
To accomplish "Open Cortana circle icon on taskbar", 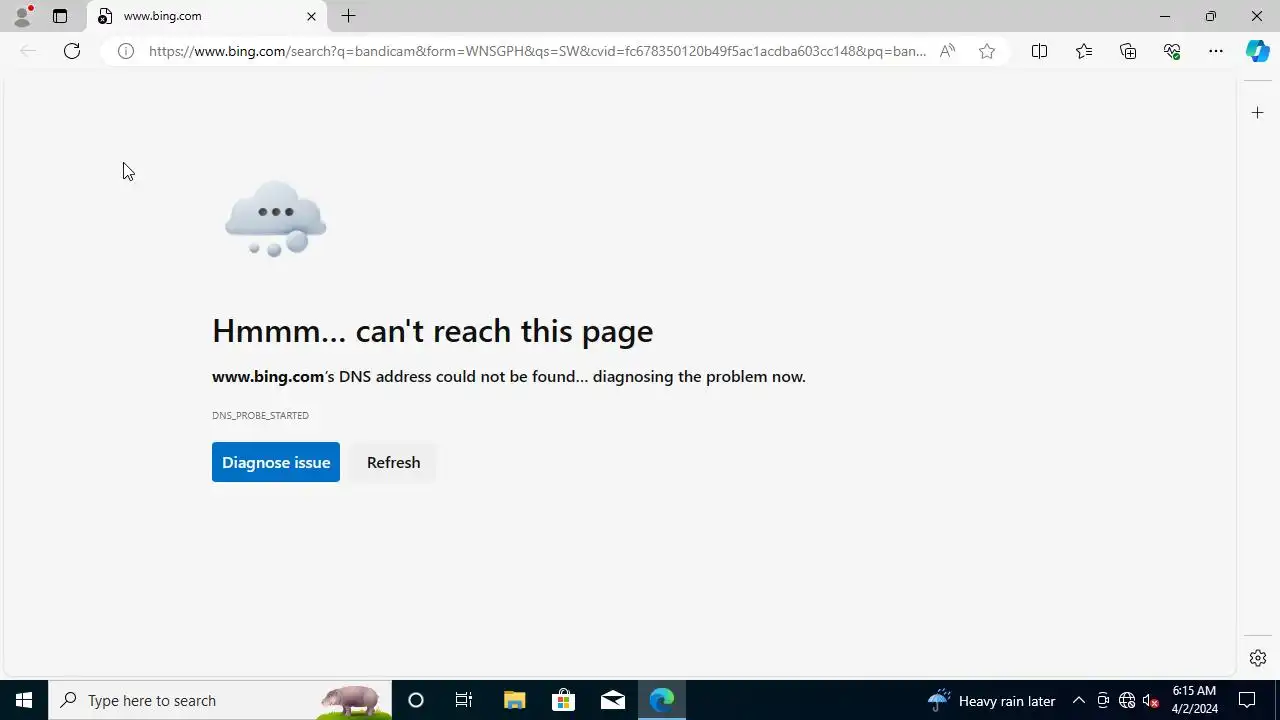I will point(416,700).
